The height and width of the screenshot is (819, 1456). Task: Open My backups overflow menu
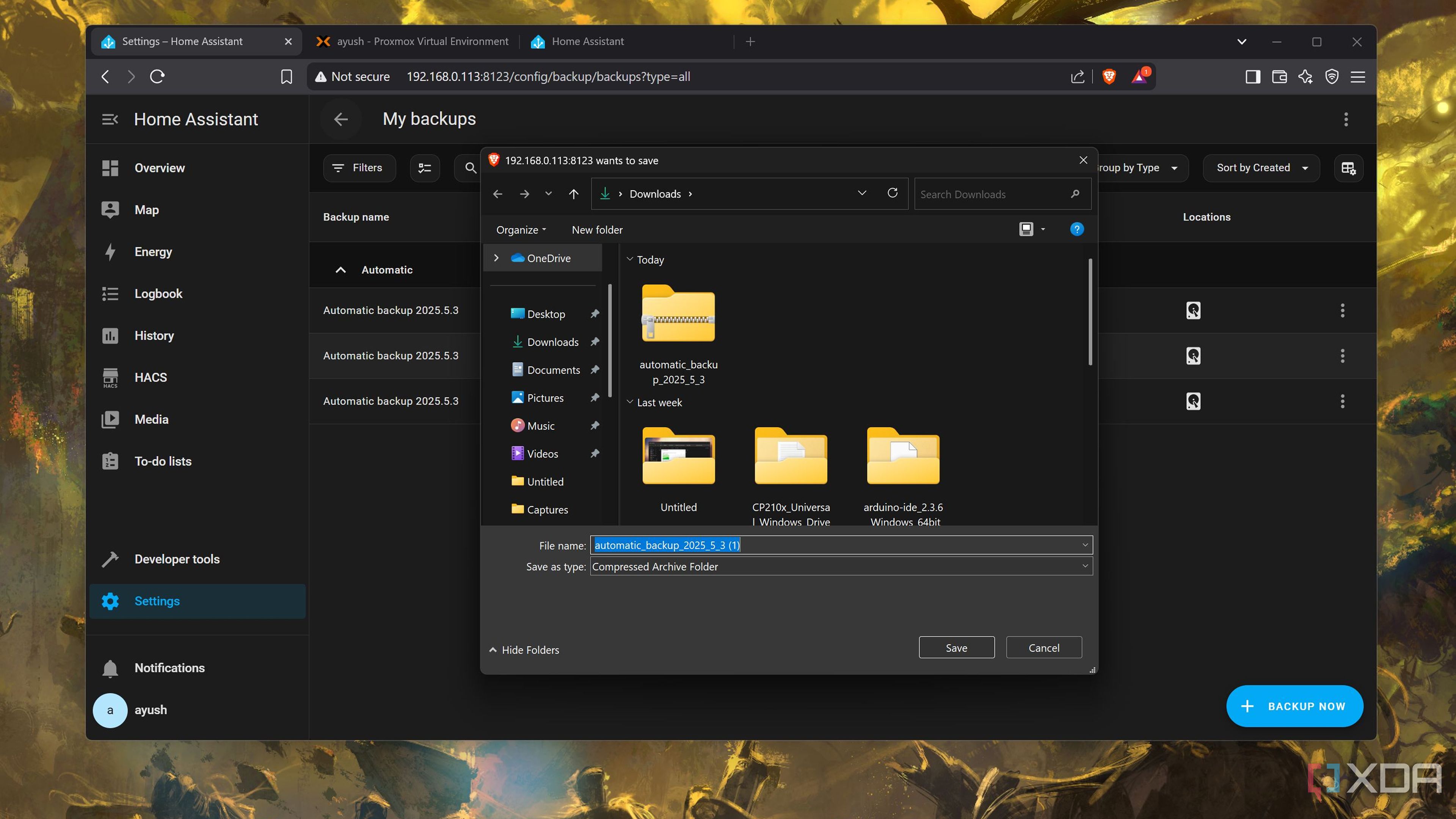point(1346,119)
